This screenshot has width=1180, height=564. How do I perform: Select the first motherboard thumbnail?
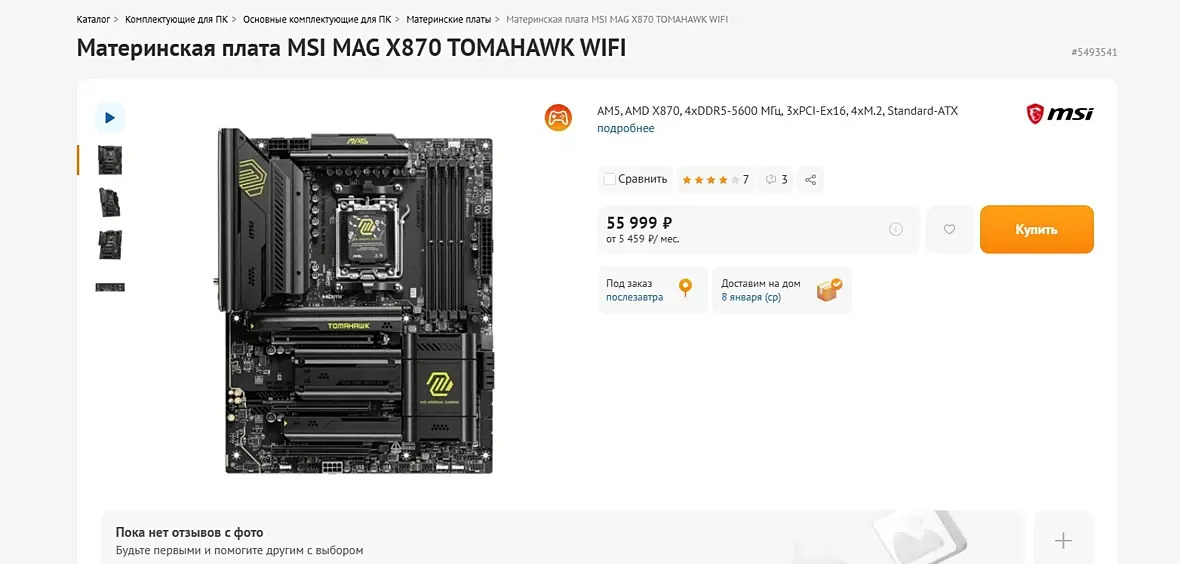point(110,160)
